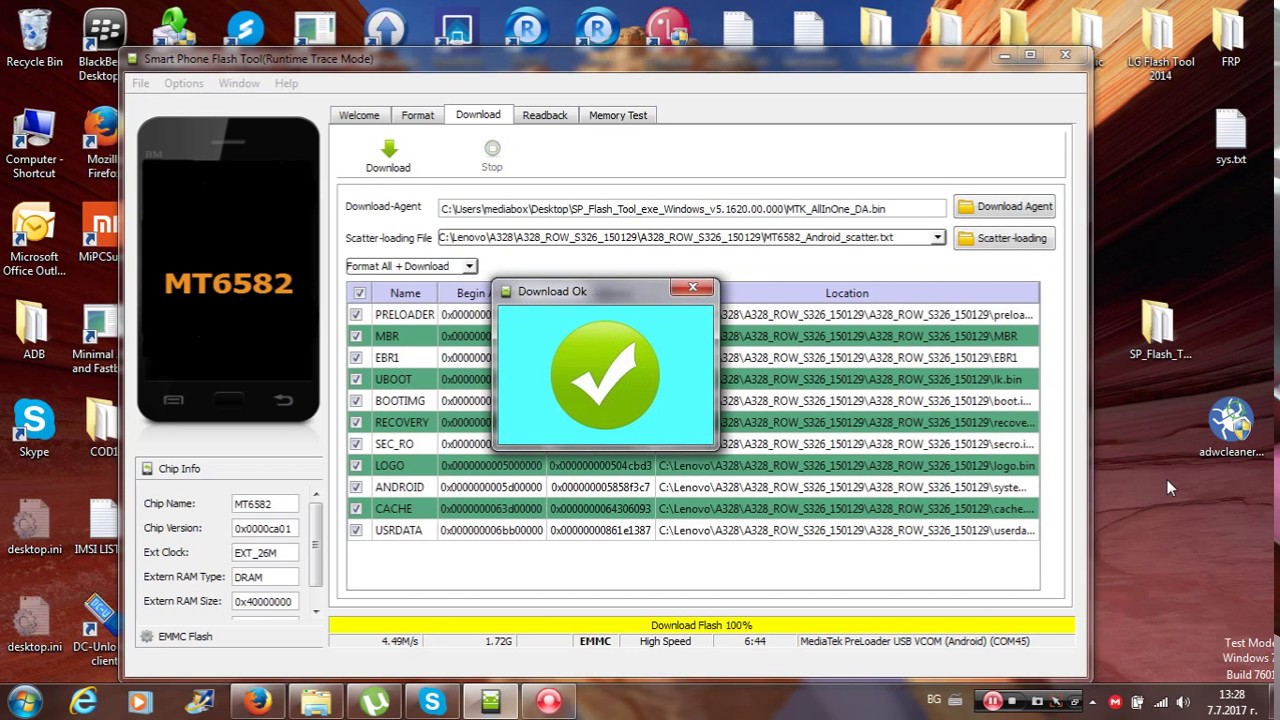Click the Skype taskbar icon
The image size is (1280, 720).
click(x=432, y=702)
